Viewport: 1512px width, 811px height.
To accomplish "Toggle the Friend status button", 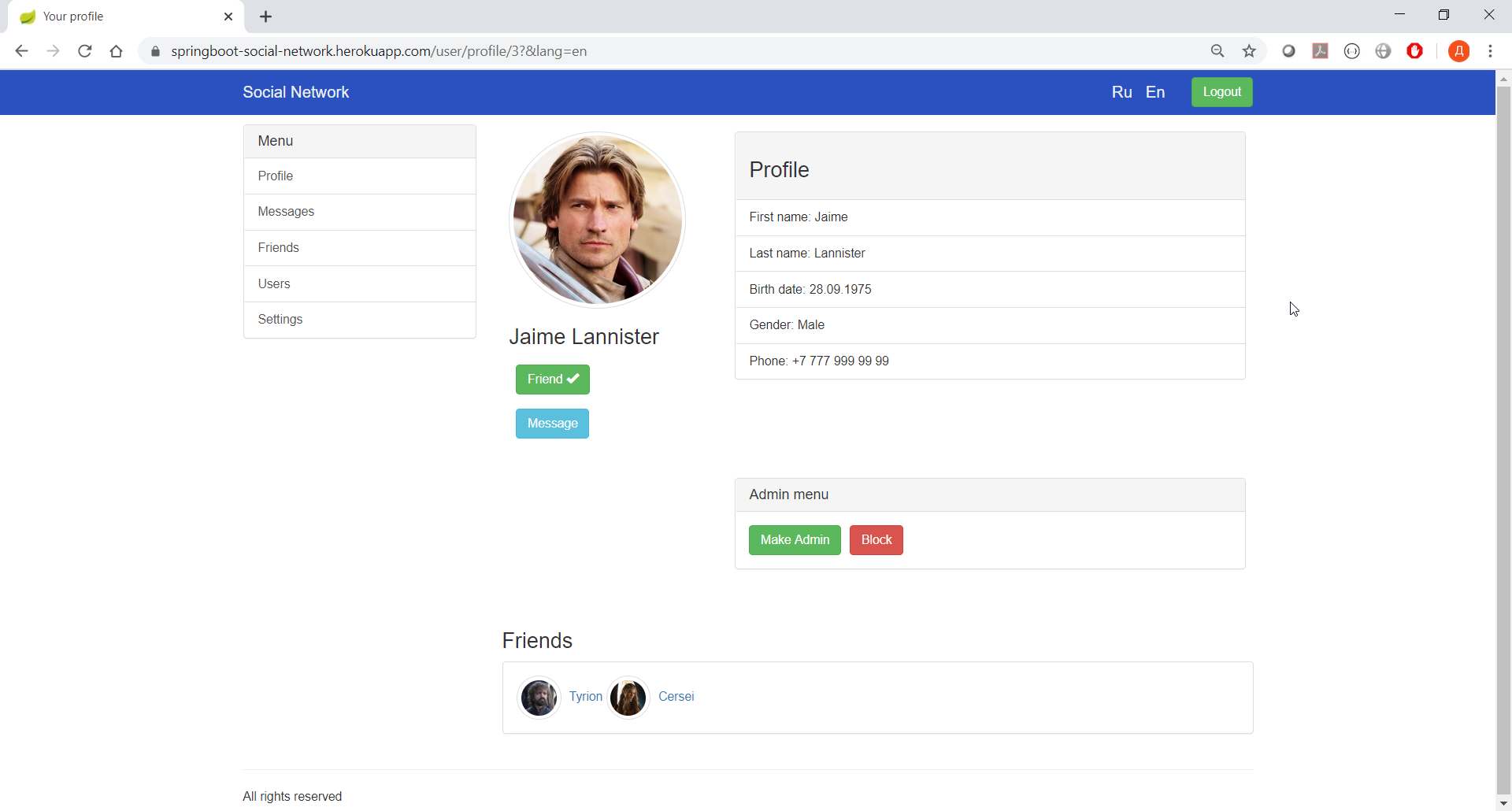I will click(553, 380).
